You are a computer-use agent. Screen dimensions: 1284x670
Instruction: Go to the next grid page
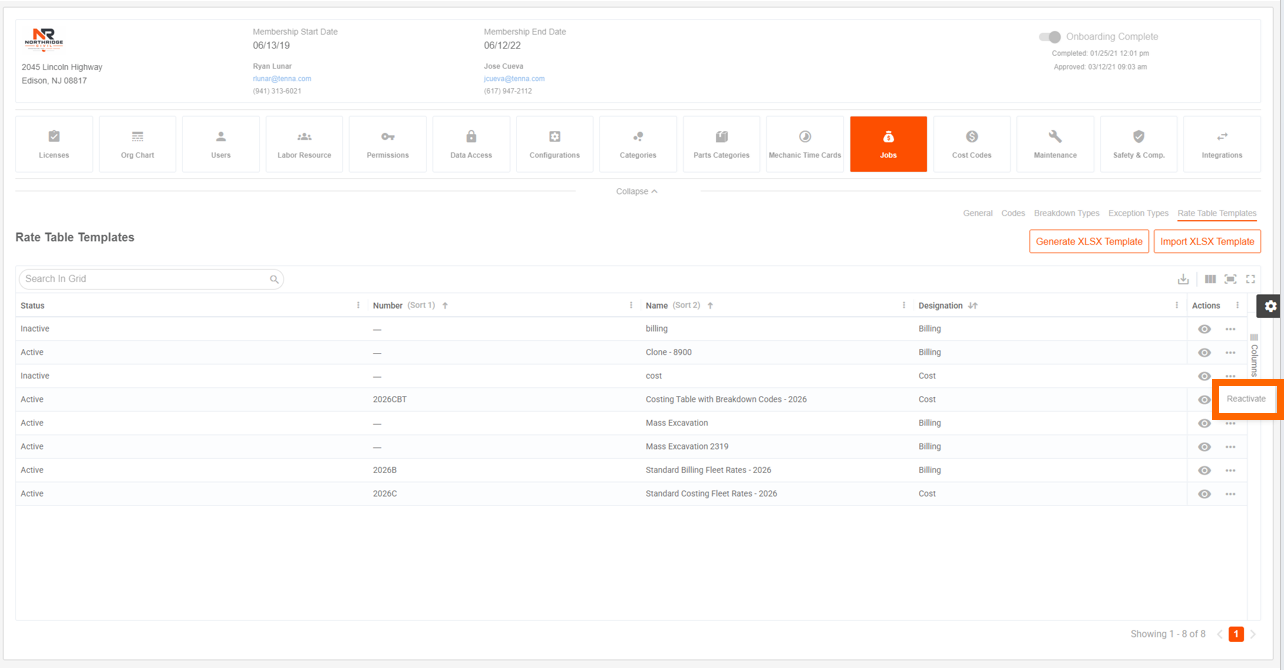[1253, 634]
